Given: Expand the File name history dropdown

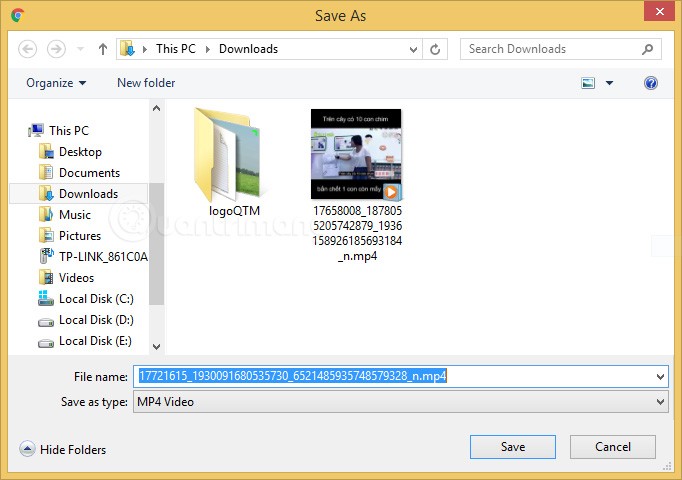Looking at the screenshot, I should 659,377.
